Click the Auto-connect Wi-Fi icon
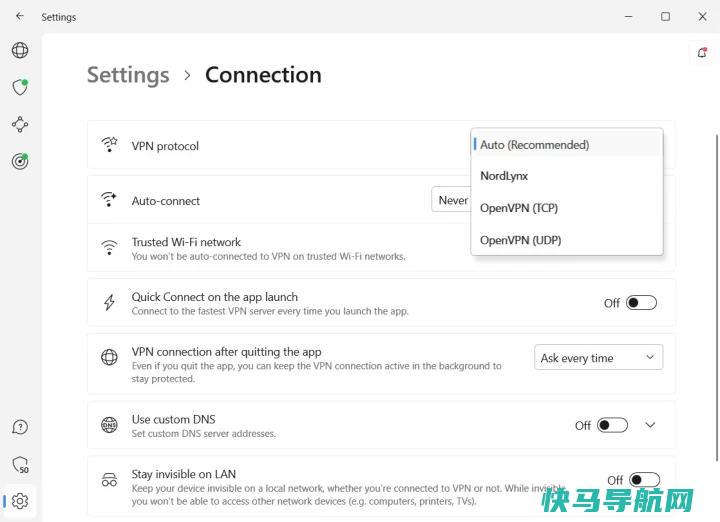This screenshot has width=720, height=522. click(x=109, y=200)
